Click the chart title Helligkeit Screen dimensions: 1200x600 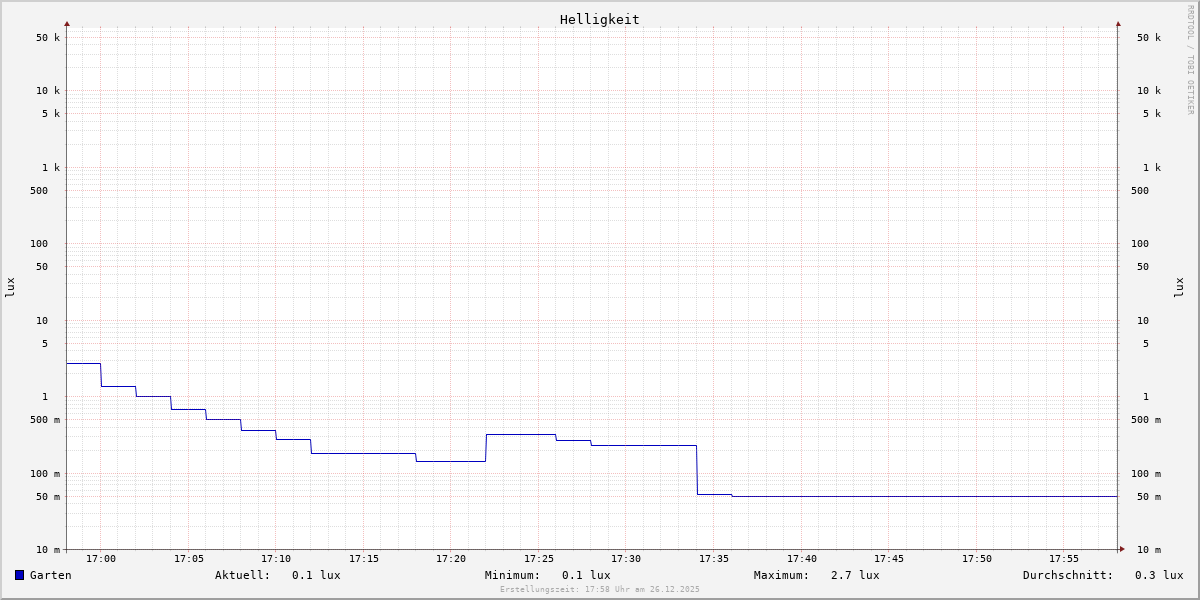tap(599, 19)
